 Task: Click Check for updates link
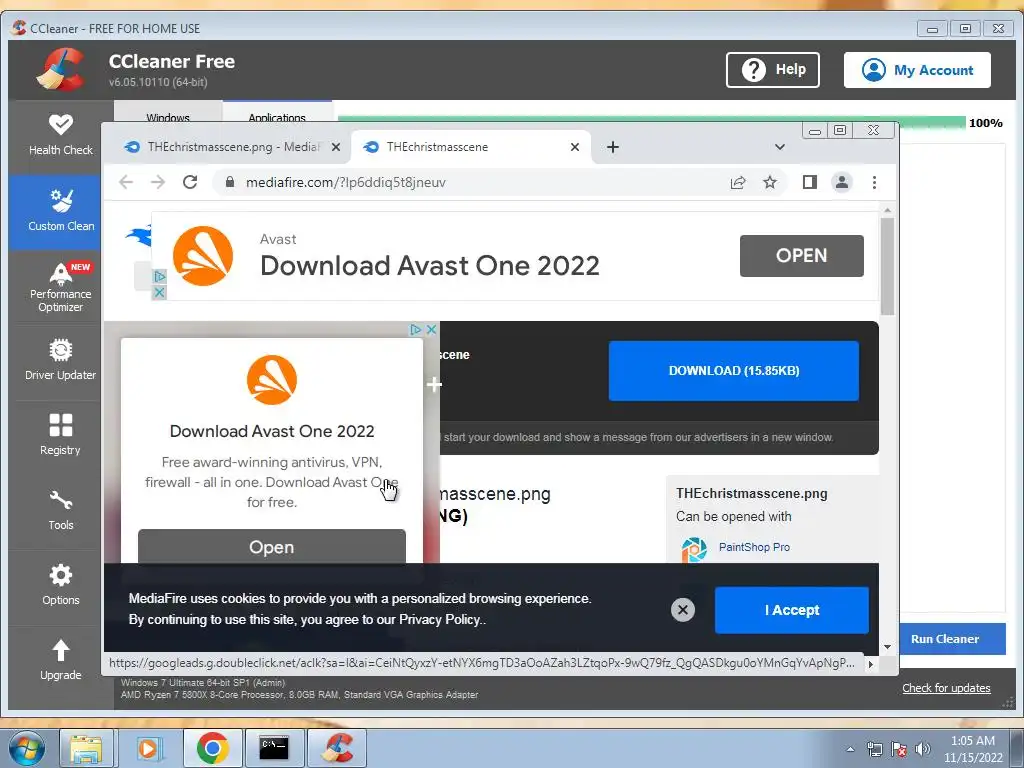[946, 688]
